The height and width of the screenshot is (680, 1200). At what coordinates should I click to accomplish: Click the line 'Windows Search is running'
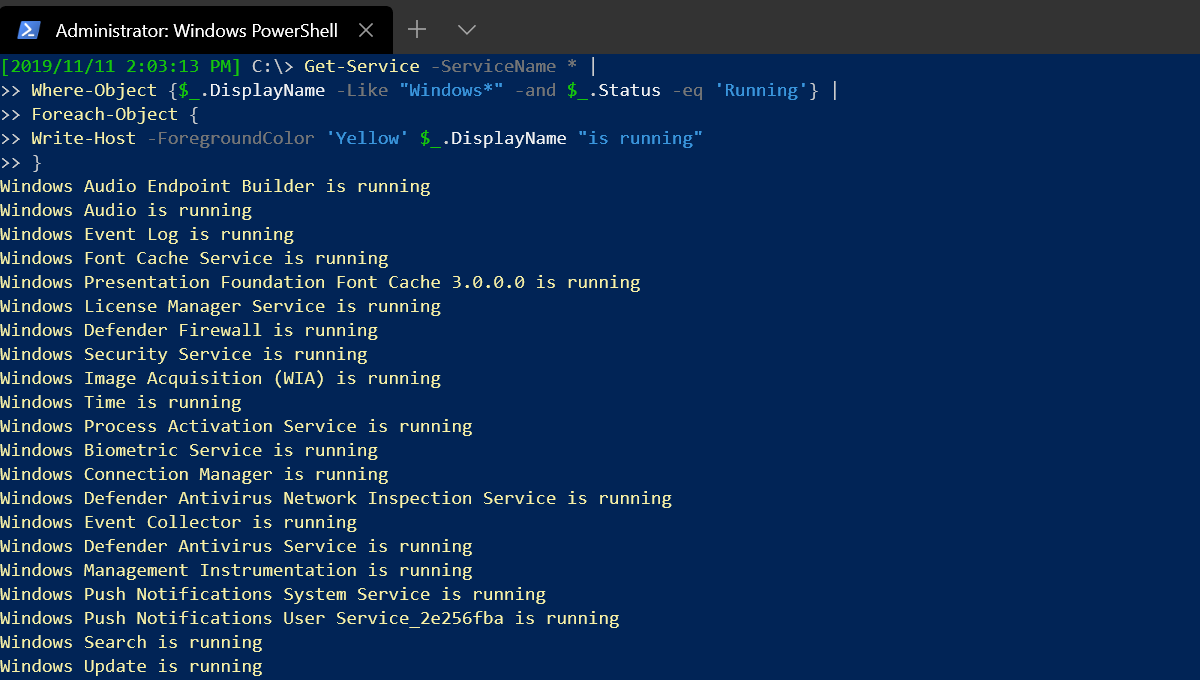click(x=130, y=642)
